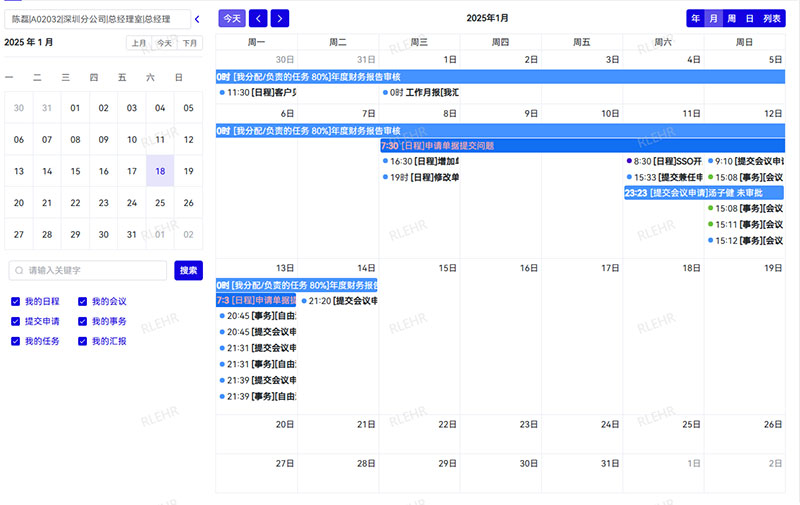Open first-week 年度财务报告审核 task bar
800x505 pixels.
tap(500, 77)
